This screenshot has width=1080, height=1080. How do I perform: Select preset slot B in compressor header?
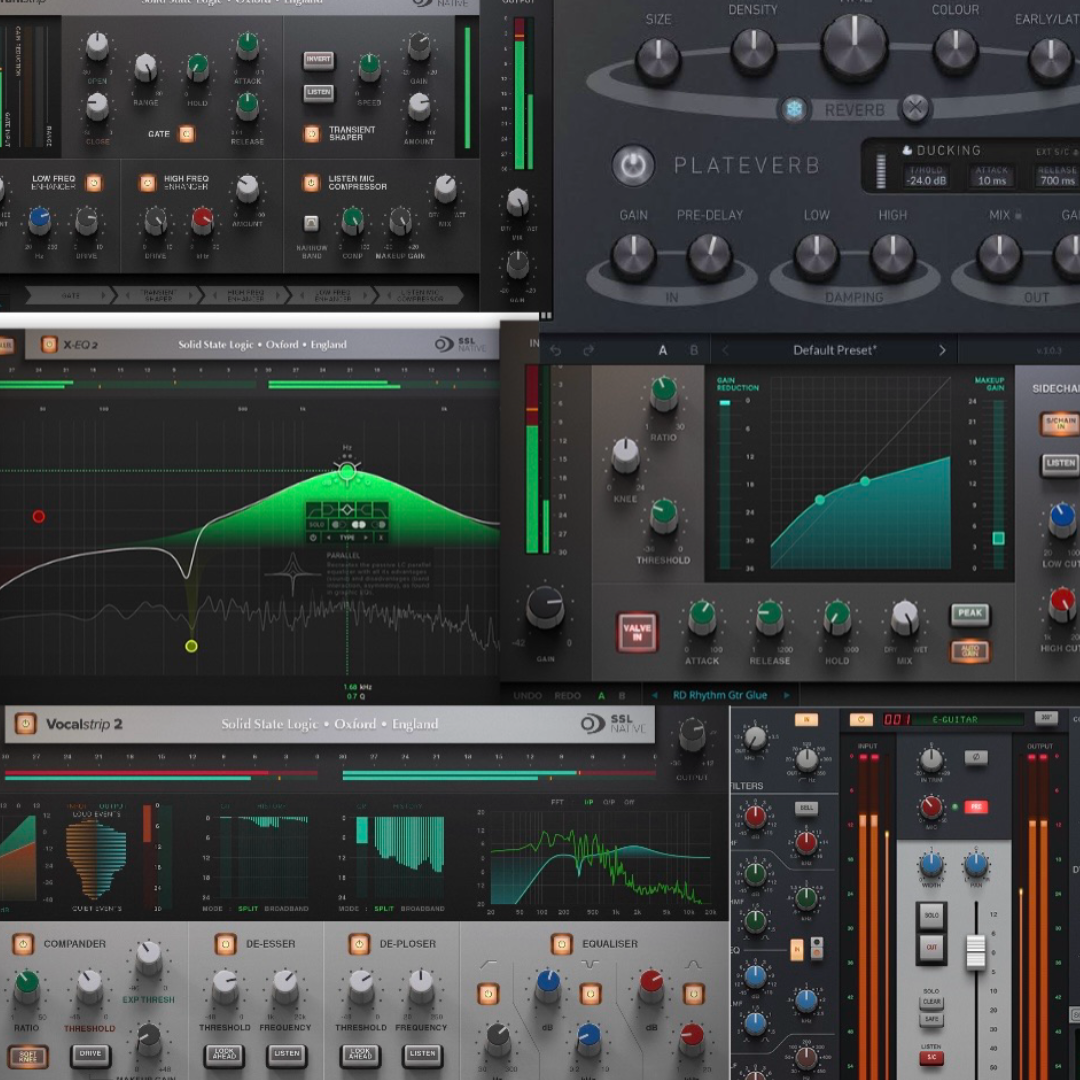[694, 351]
